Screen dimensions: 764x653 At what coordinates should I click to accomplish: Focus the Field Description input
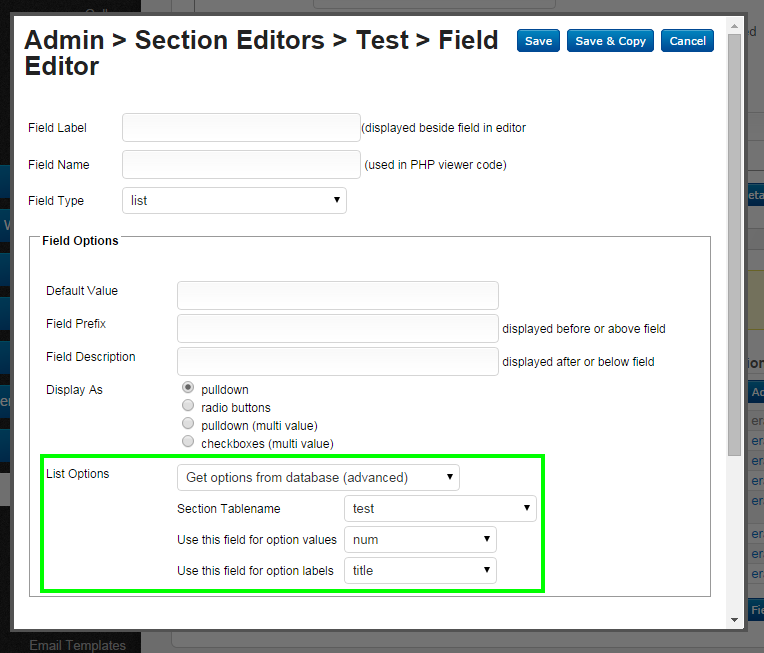click(337, 361)
